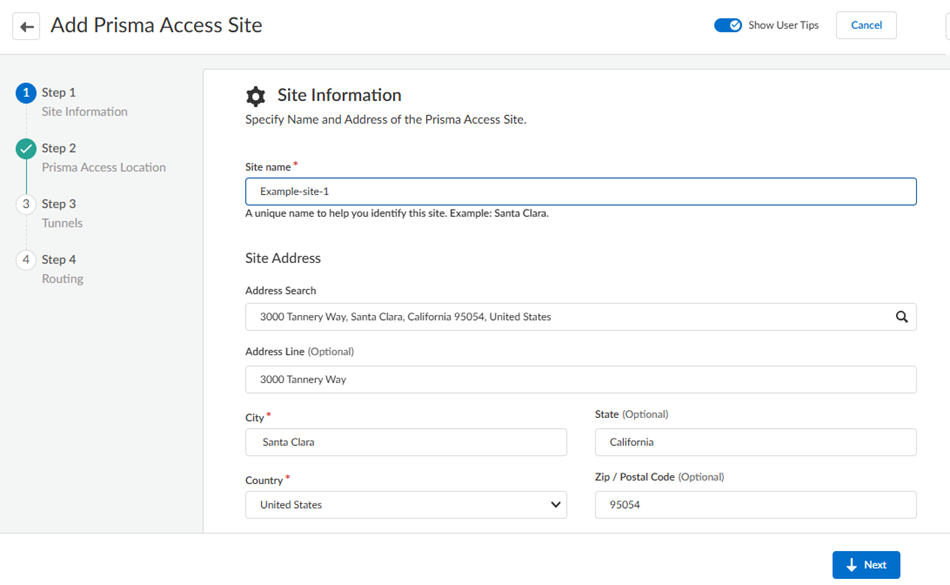Click the Step 4 numbered circle icon
Screen dimensions: 950x585
coord(26,260)
